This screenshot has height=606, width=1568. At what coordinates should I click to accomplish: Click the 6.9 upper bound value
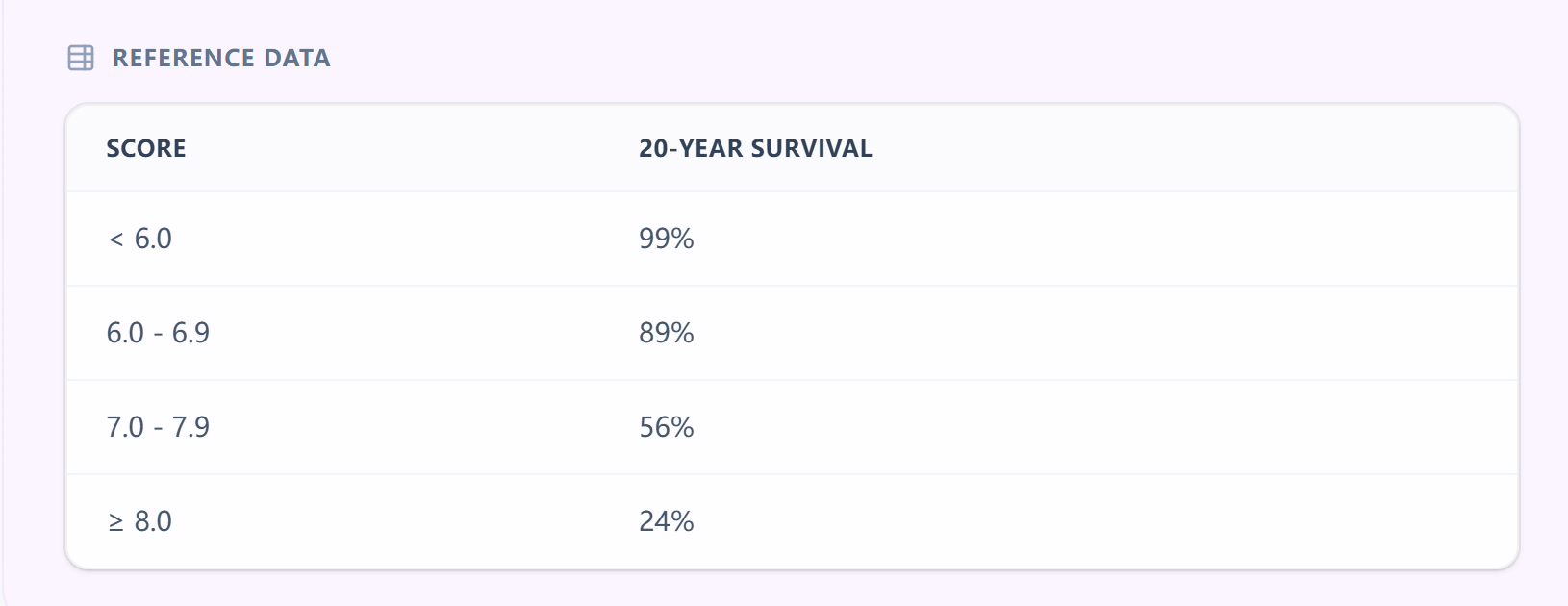pyautogui.click(x=190, y=333)
